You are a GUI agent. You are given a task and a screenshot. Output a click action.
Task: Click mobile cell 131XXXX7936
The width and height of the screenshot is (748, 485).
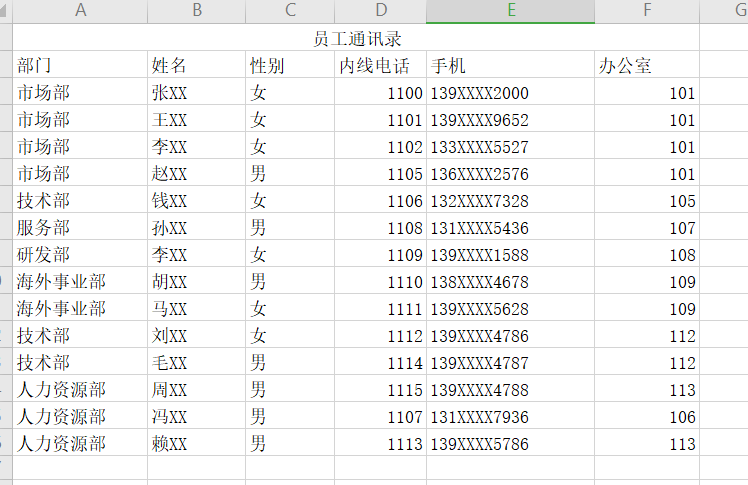coord(510,415)
